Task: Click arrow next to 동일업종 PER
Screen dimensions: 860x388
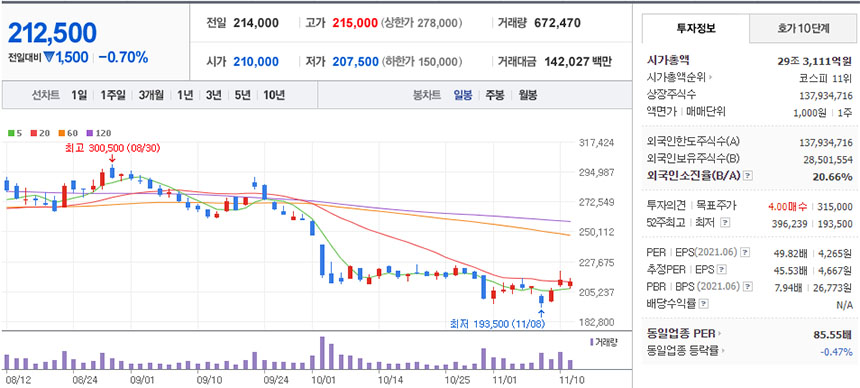Action: [720, 334]
